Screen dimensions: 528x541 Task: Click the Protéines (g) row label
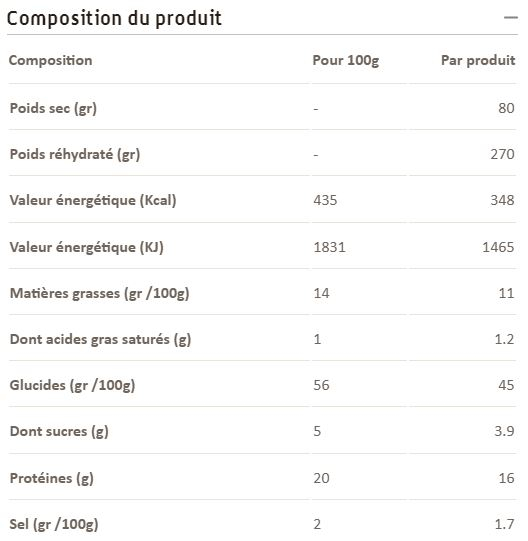51,479
